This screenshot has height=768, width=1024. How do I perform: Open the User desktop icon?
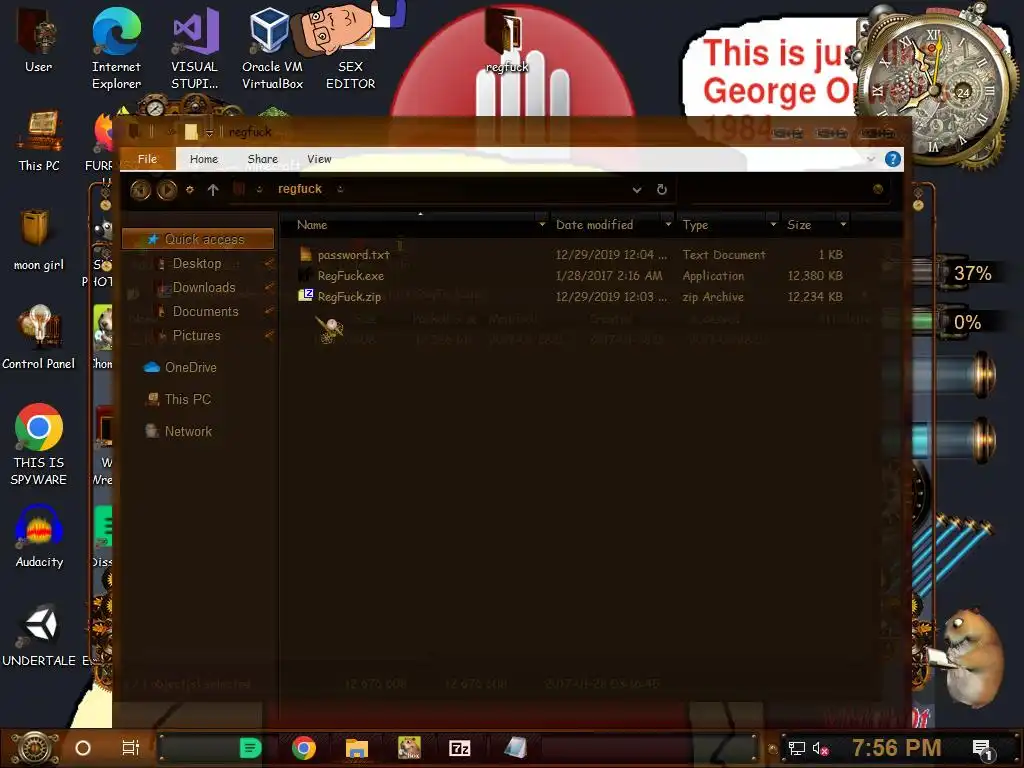(38, 42)
